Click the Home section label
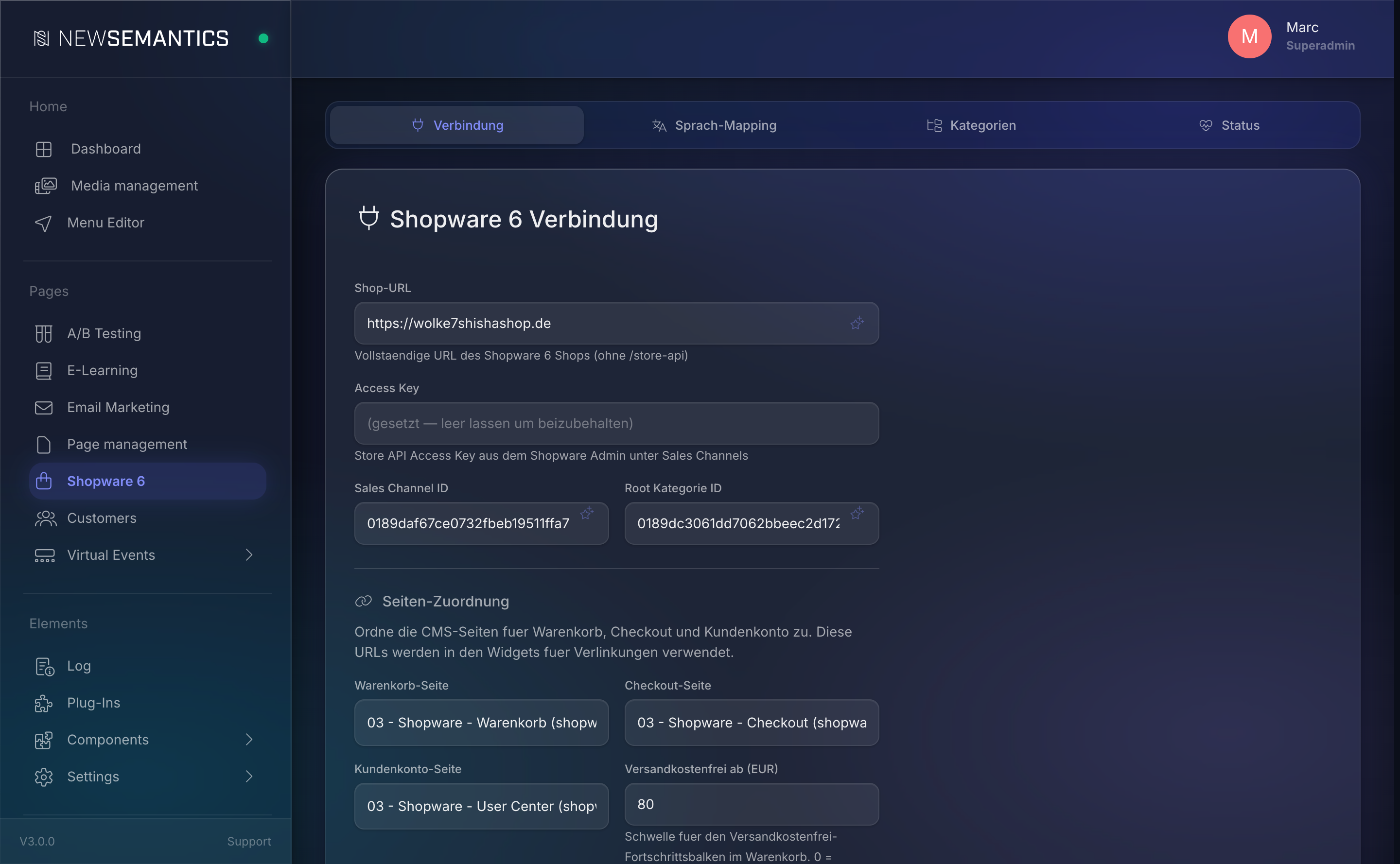This screenshot has height=864, width=1400. [48, 107]
